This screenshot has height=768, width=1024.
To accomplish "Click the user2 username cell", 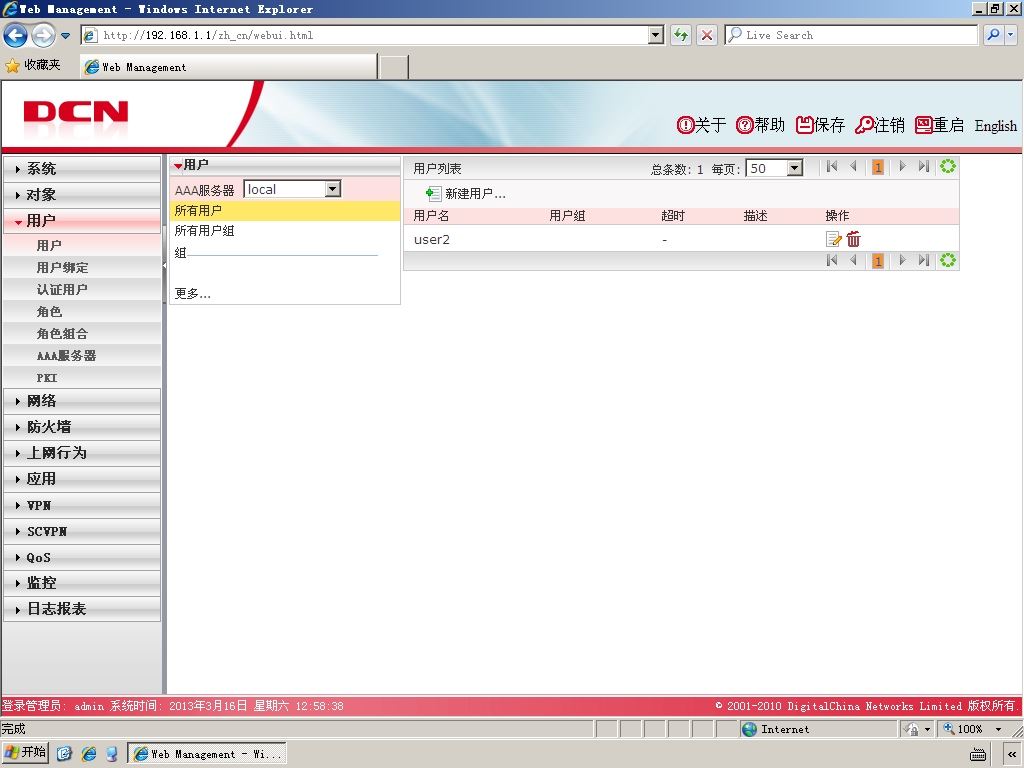I will [x=432, y=240].
